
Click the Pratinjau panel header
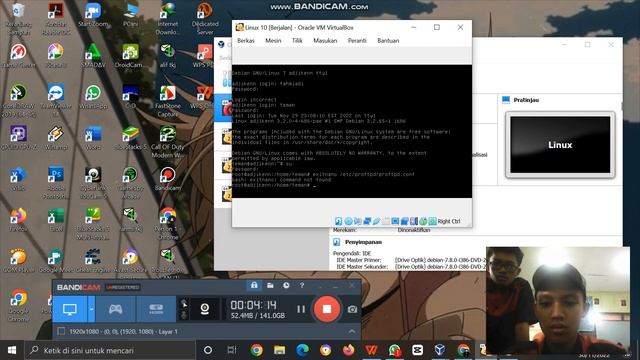point(526,100)
